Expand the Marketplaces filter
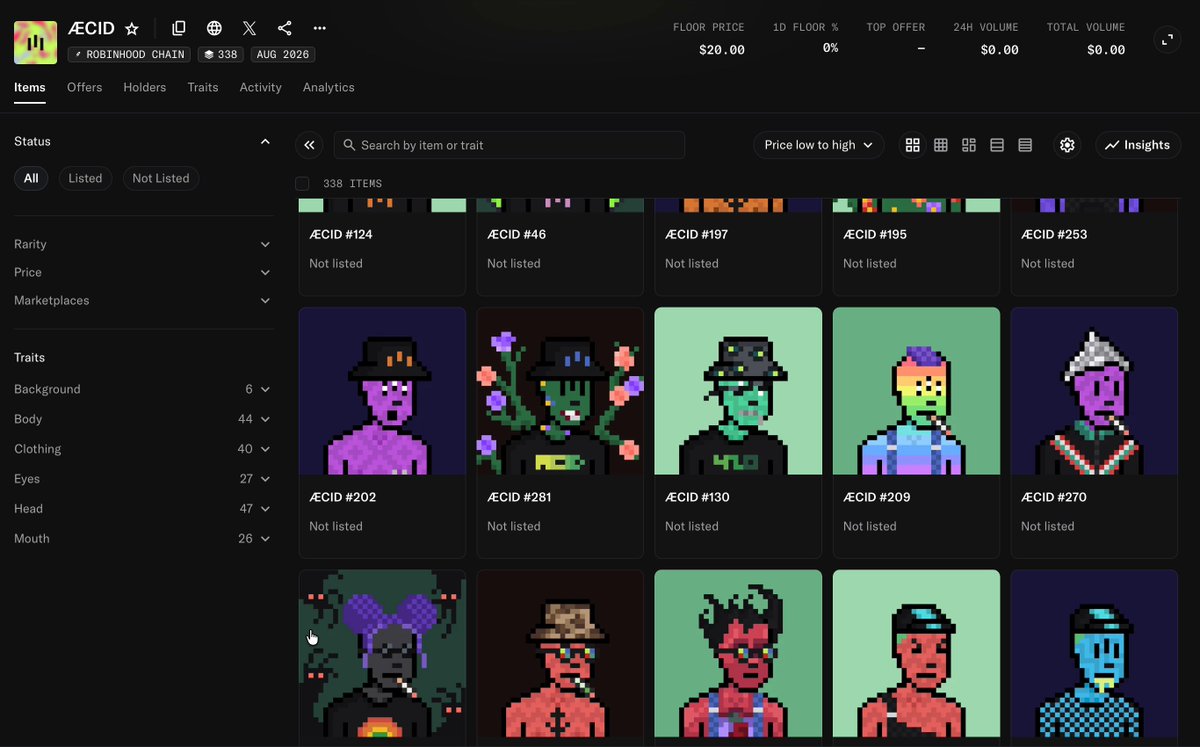This screenshot has width=1200, height=747. click(x=142, y=300)
